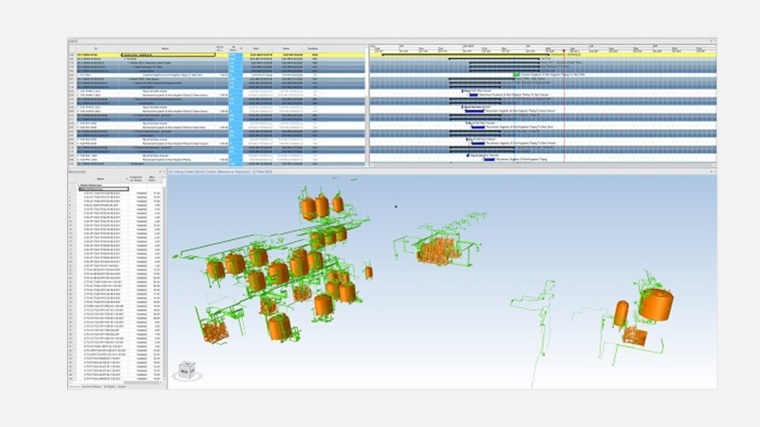Click the ID column header in the Gantt table
760x427 pixels.
[95, 48]
